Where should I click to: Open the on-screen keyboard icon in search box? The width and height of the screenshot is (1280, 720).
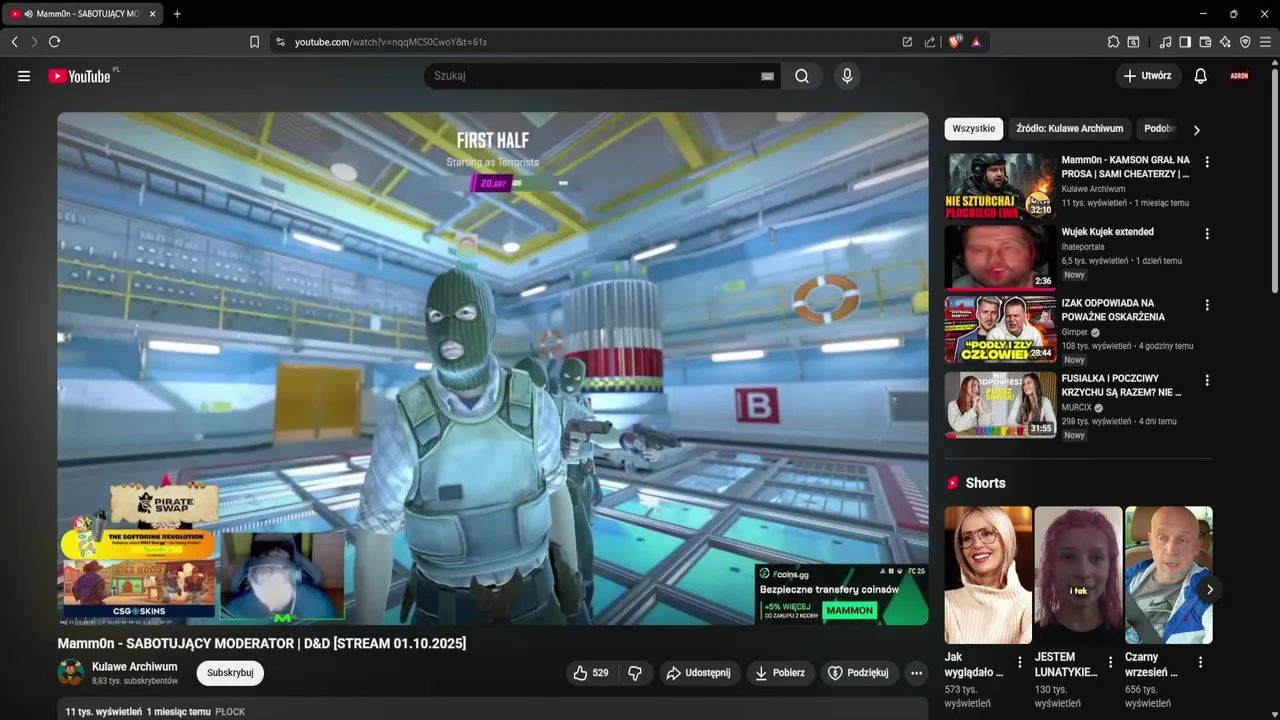pyautogui.click(x=767, y=76)
